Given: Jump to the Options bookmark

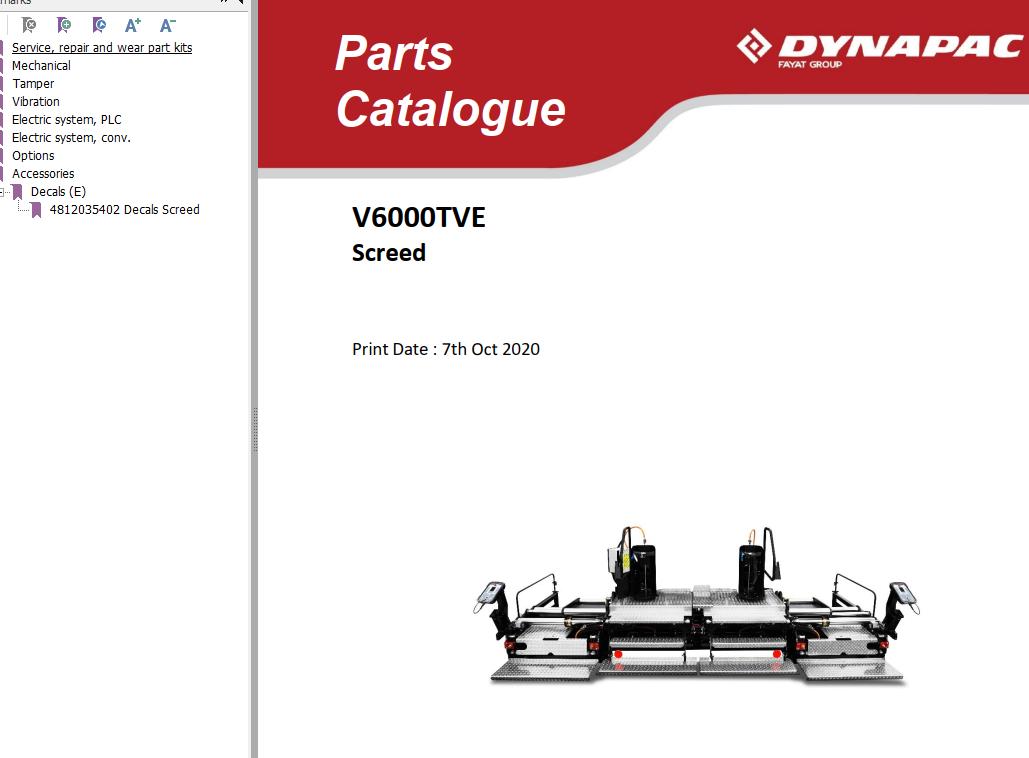Looking at the screenshot, I should (33, 156).
